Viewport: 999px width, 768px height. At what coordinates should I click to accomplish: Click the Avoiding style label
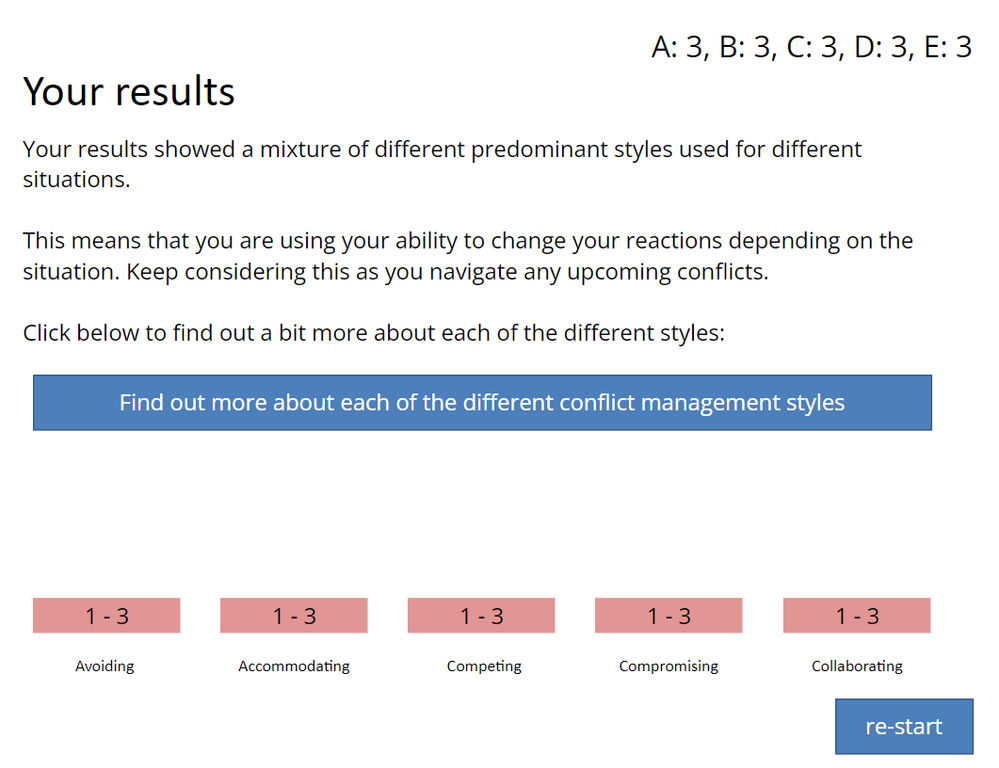pyautogui.click(x=105, y=666)
